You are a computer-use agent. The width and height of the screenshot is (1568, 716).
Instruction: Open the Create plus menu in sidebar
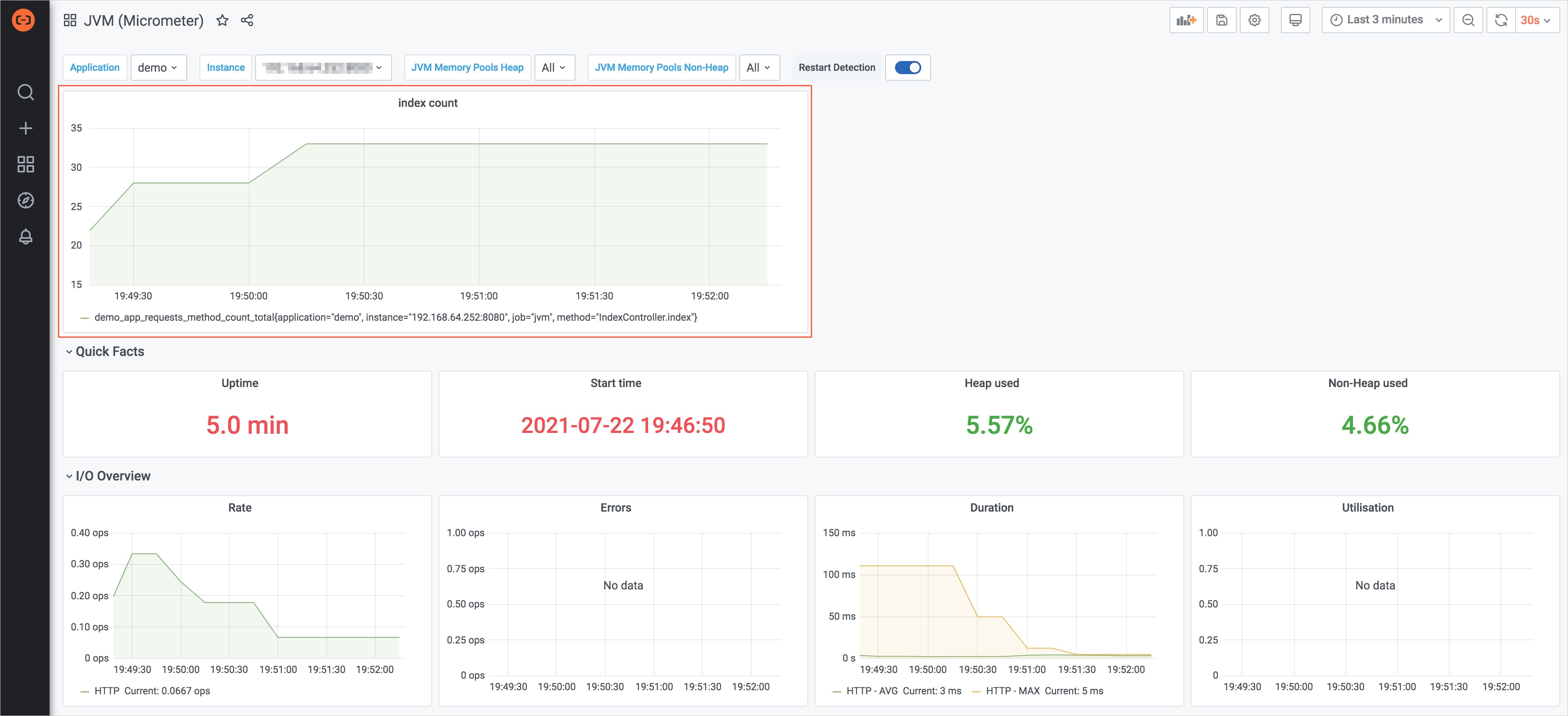tap(25, 128)
